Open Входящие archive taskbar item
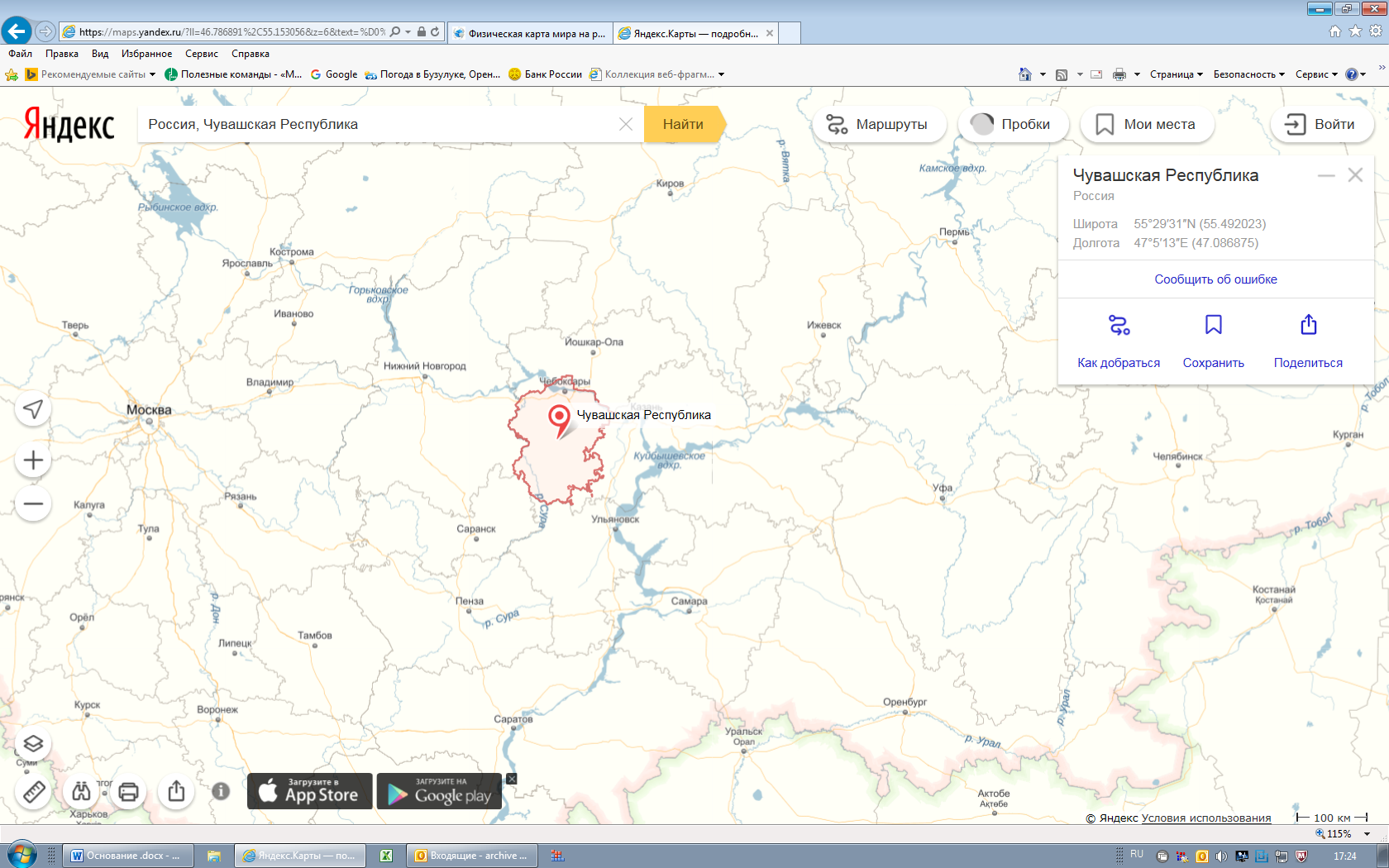Screen dimensions: 1389x868 pos(472,856)
